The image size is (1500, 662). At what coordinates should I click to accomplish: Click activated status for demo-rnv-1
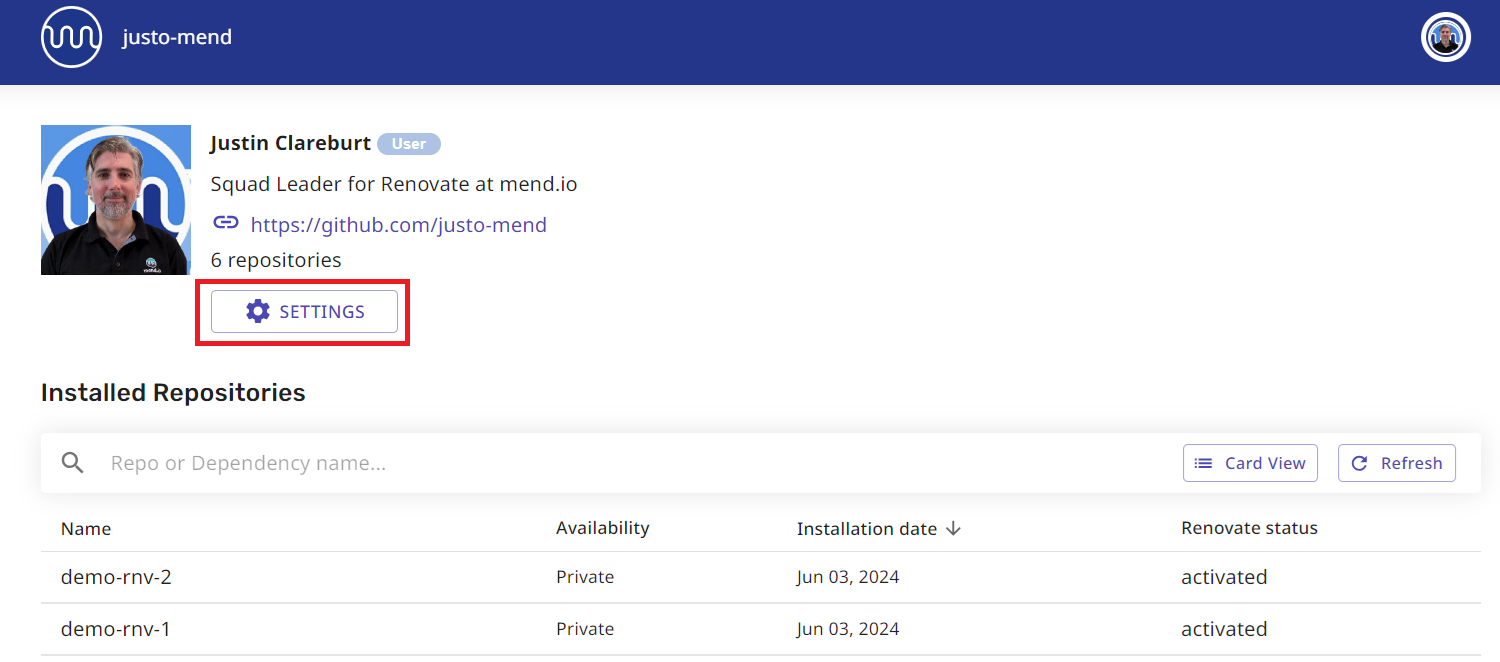pyautogui.click(x=1224, y=629)
